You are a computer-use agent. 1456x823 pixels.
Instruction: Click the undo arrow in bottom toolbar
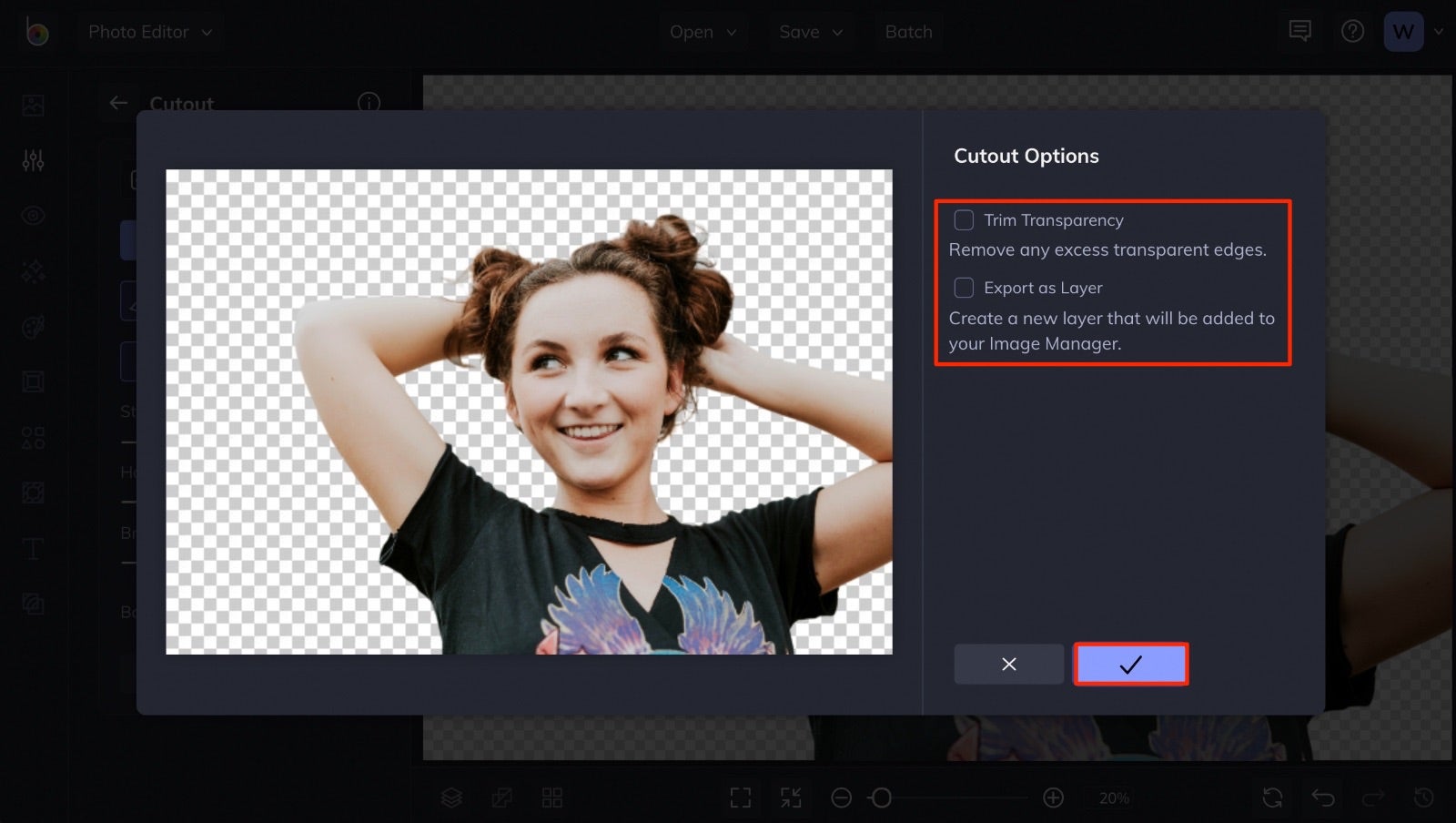coord(1322,798)
